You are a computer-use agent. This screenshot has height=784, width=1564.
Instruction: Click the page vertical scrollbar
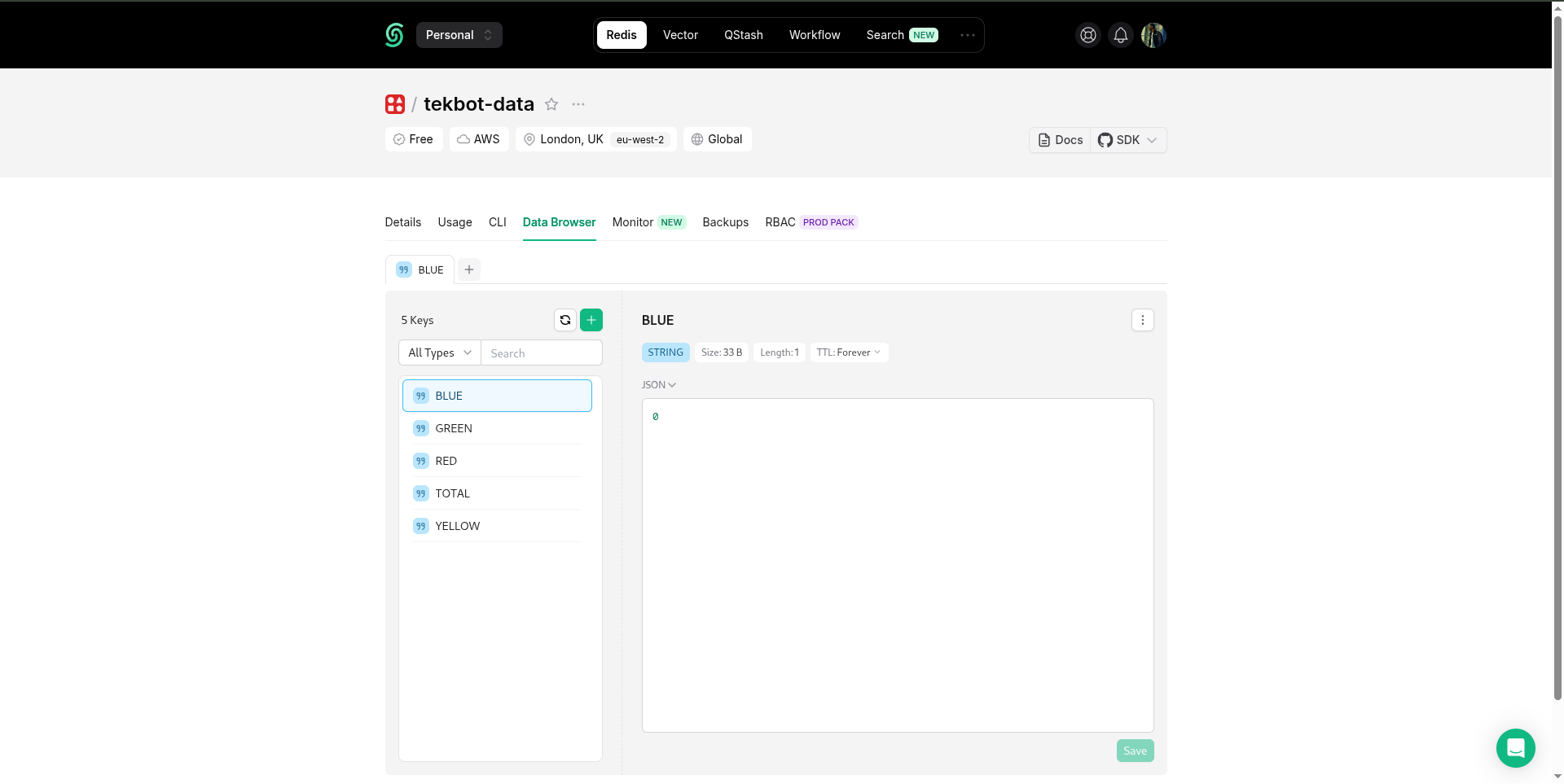click(1558, 358)
